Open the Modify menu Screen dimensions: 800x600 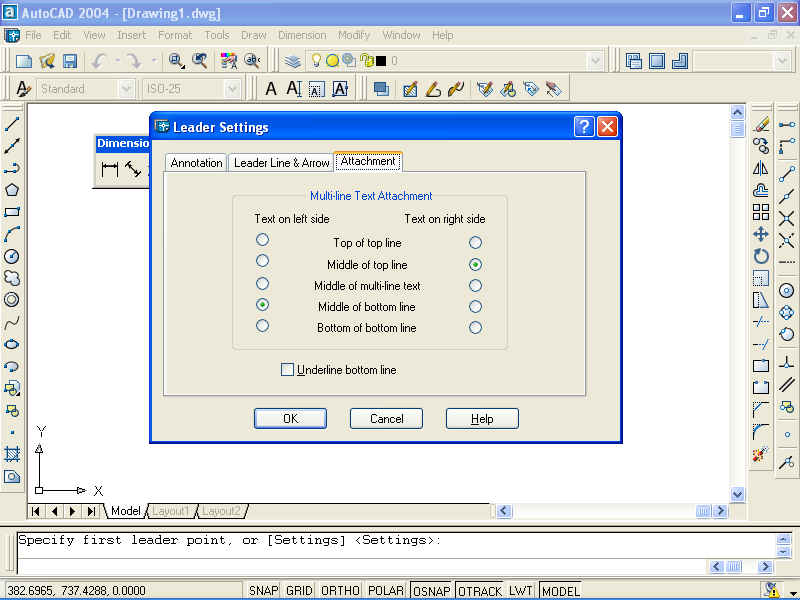(354, 35)
